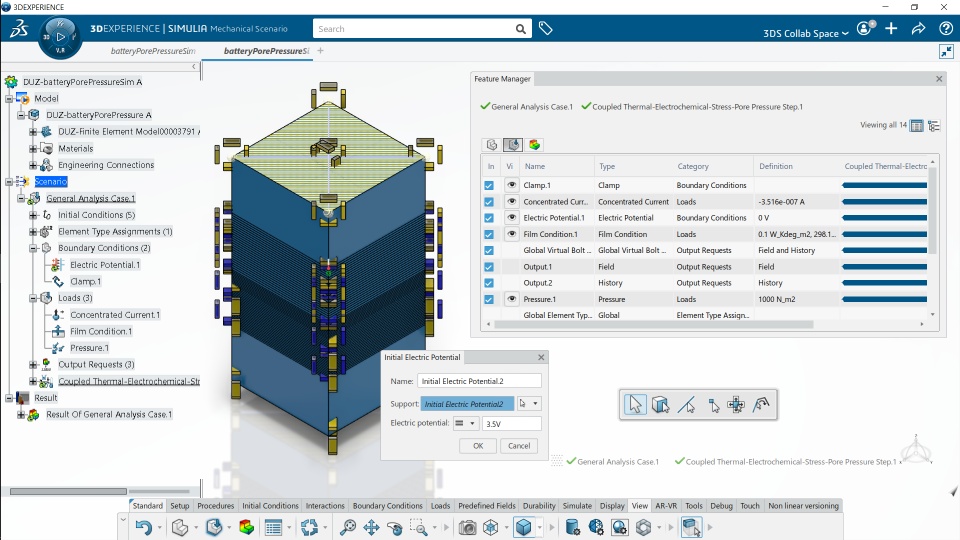This screenshot has width=960, height=540.
Task: Collapse the Boundary Conditions (2) node
Action: pos(33,248)
